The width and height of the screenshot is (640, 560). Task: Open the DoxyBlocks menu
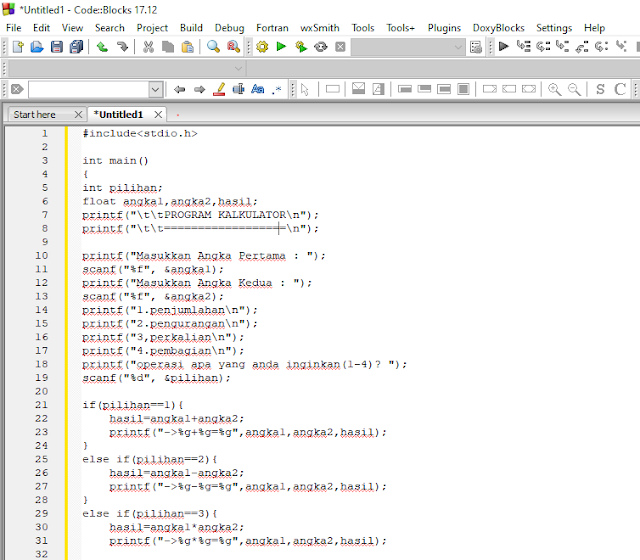click(498, 28)
